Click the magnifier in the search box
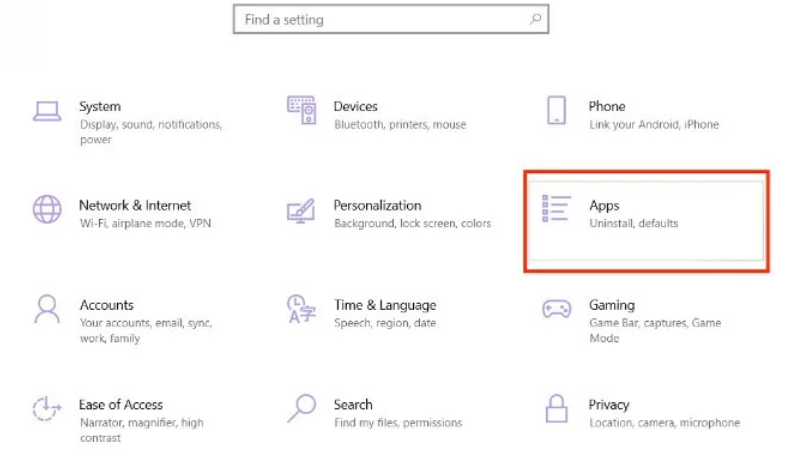The image size is (800, 450). pyautogui.click(x=535, y=19)
